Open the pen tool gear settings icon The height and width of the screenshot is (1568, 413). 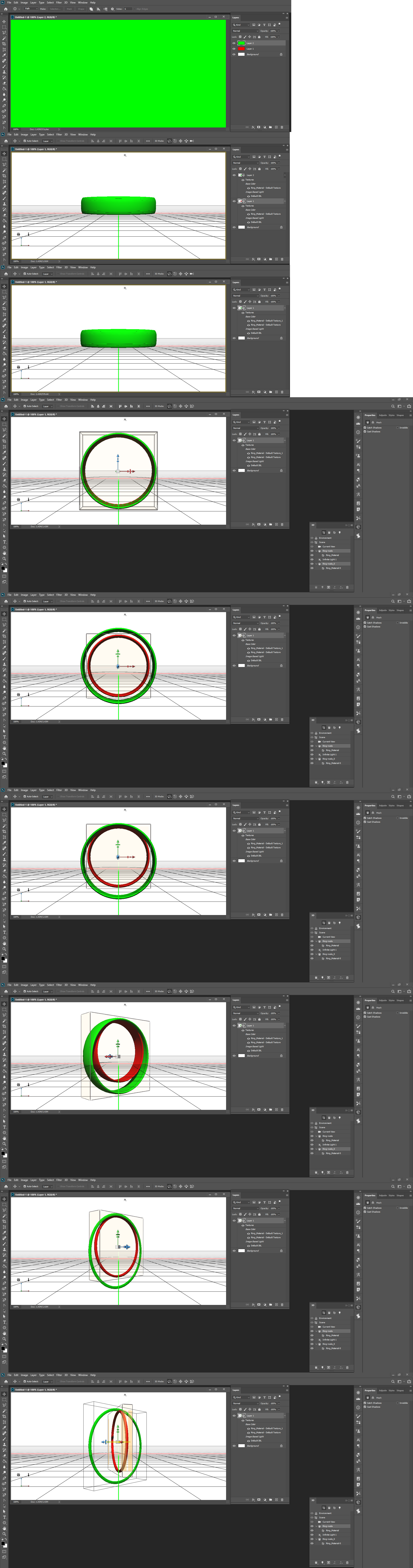112,9
